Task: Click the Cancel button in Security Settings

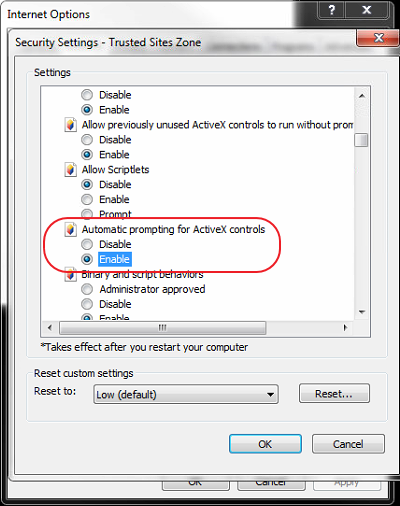Action: (348, 444)
